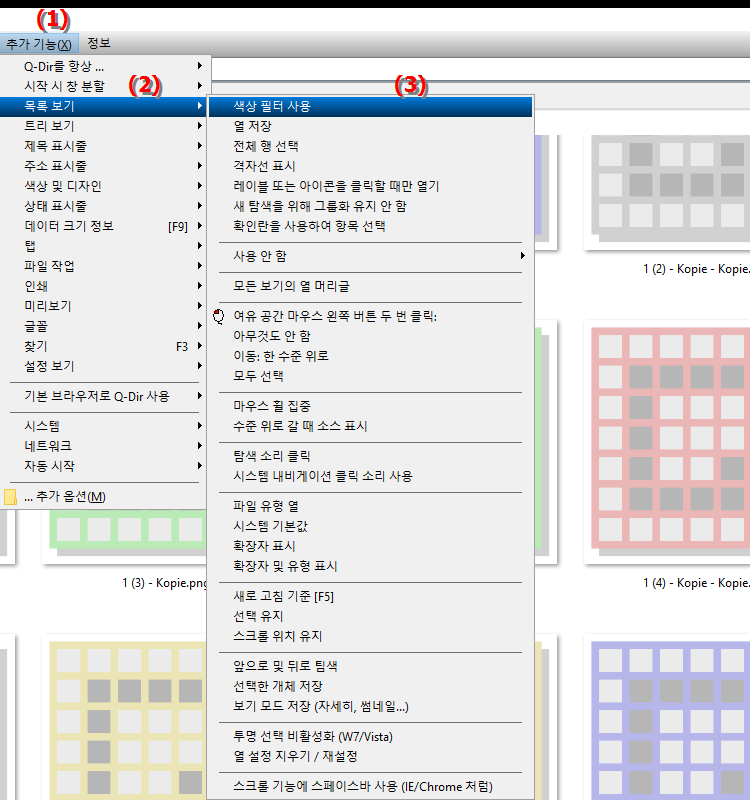Toggle 선택 유지 option
The height and width of the screenshot is (800, 750).
tap(370, 616)
